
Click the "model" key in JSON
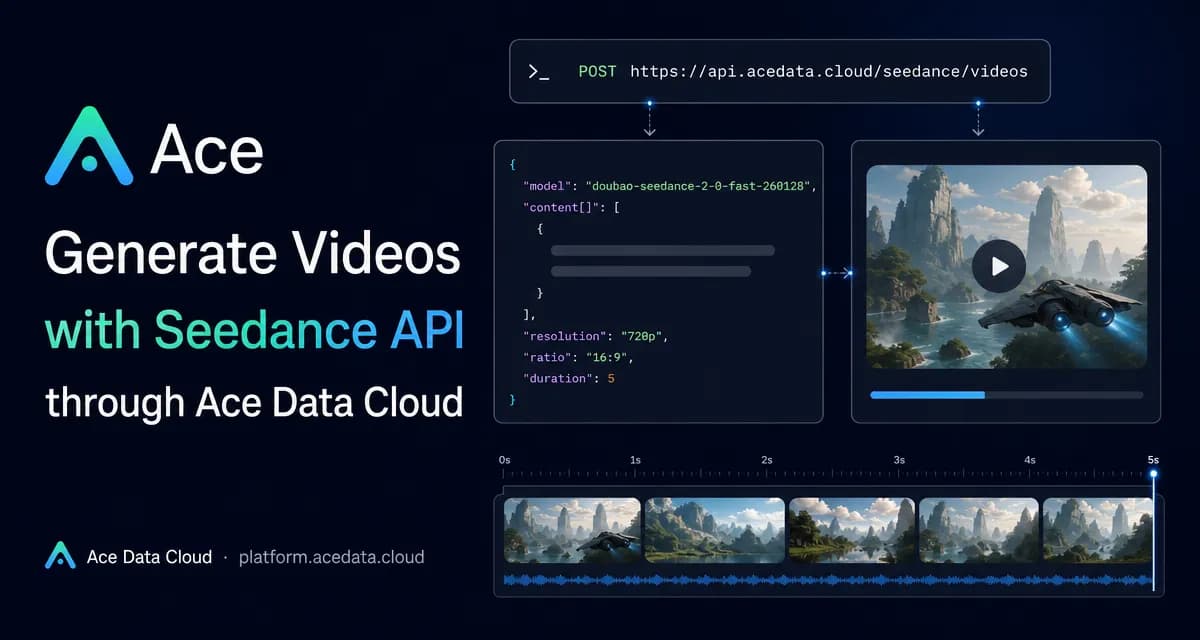click(547, 187)
